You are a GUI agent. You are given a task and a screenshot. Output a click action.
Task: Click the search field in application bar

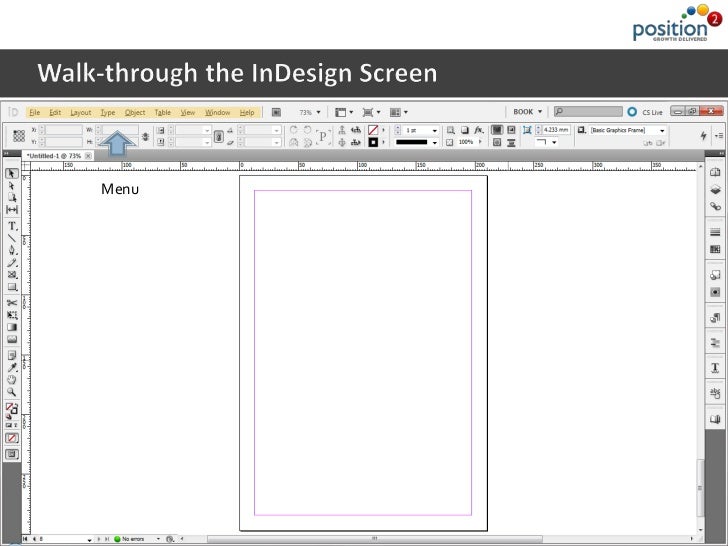coord(590,112)
